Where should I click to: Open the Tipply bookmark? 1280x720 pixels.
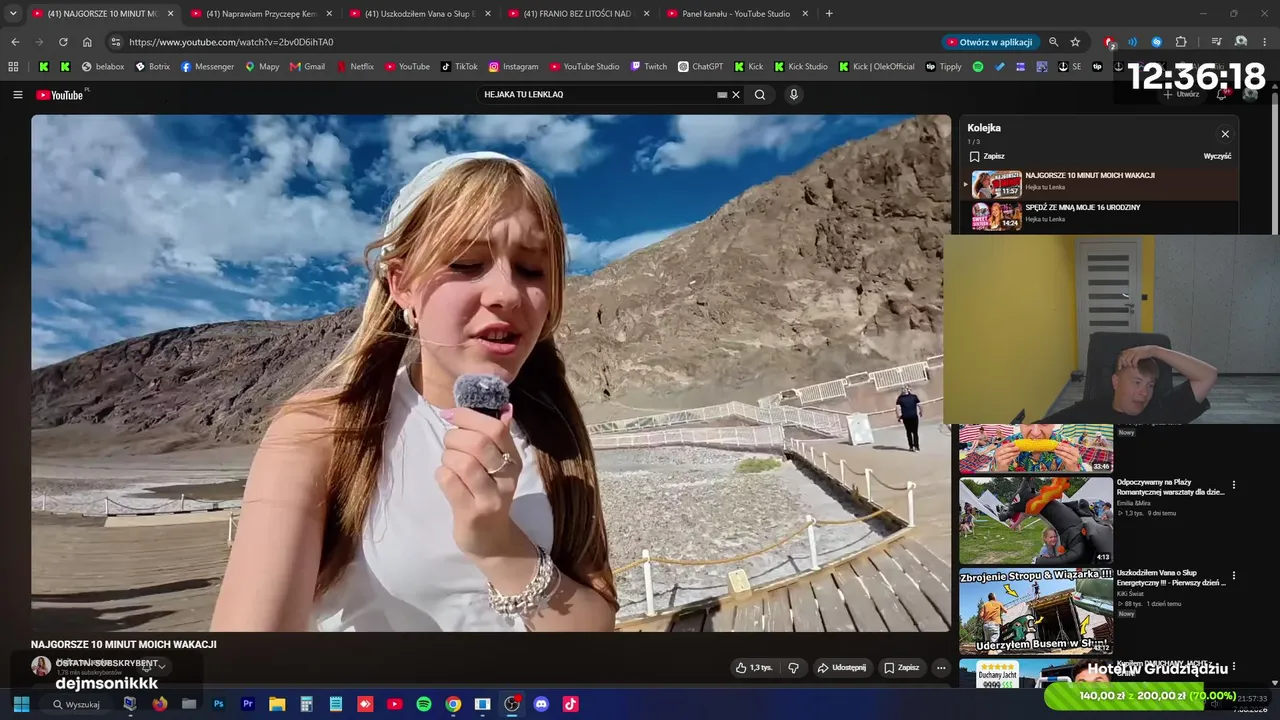[943, 67]
